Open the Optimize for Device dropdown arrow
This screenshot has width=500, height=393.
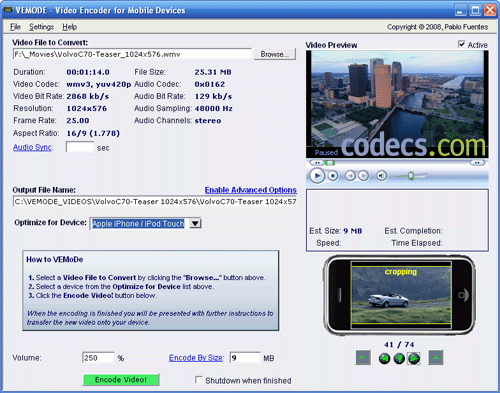tap(195, 223)
